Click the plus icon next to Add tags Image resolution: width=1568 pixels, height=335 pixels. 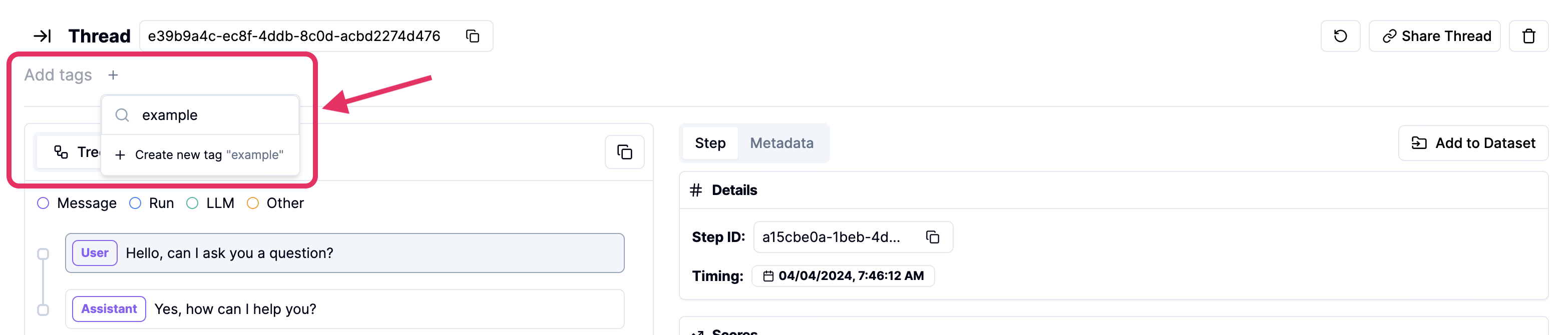point(114,75)
